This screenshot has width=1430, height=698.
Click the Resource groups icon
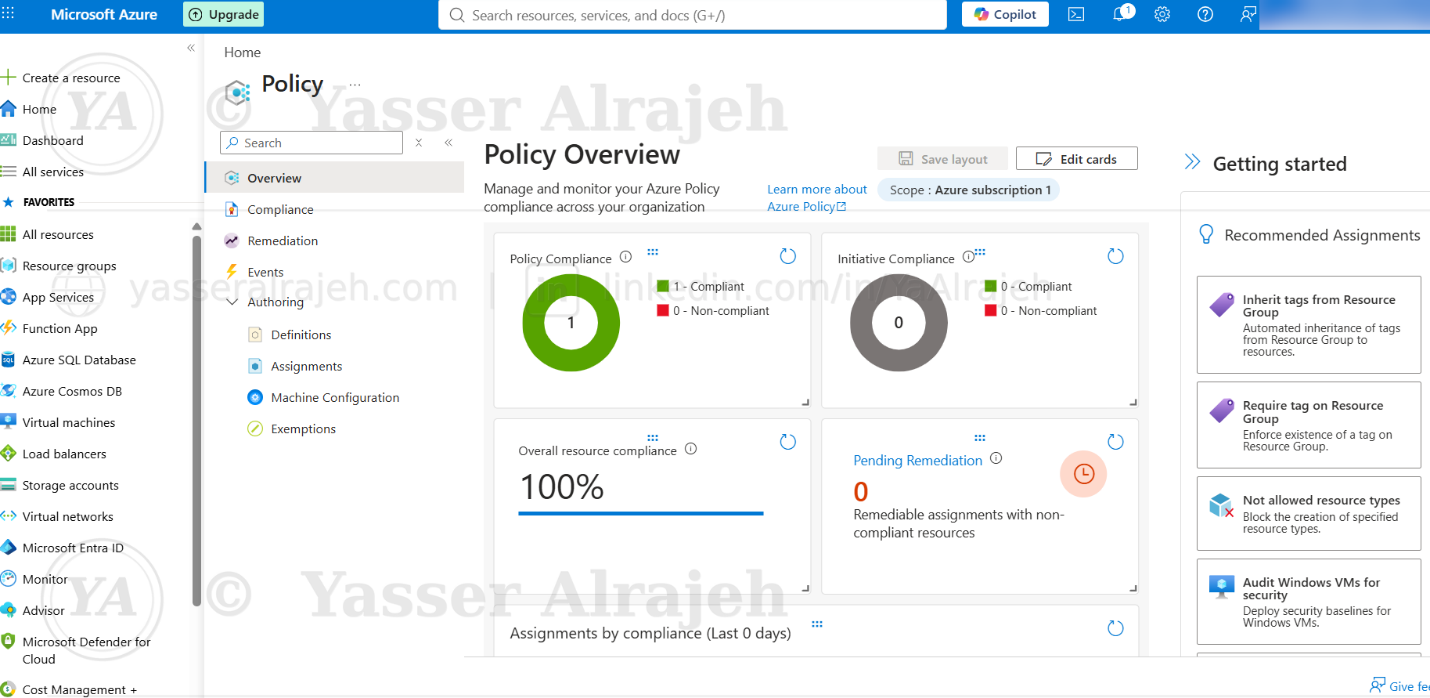point(8,266)
